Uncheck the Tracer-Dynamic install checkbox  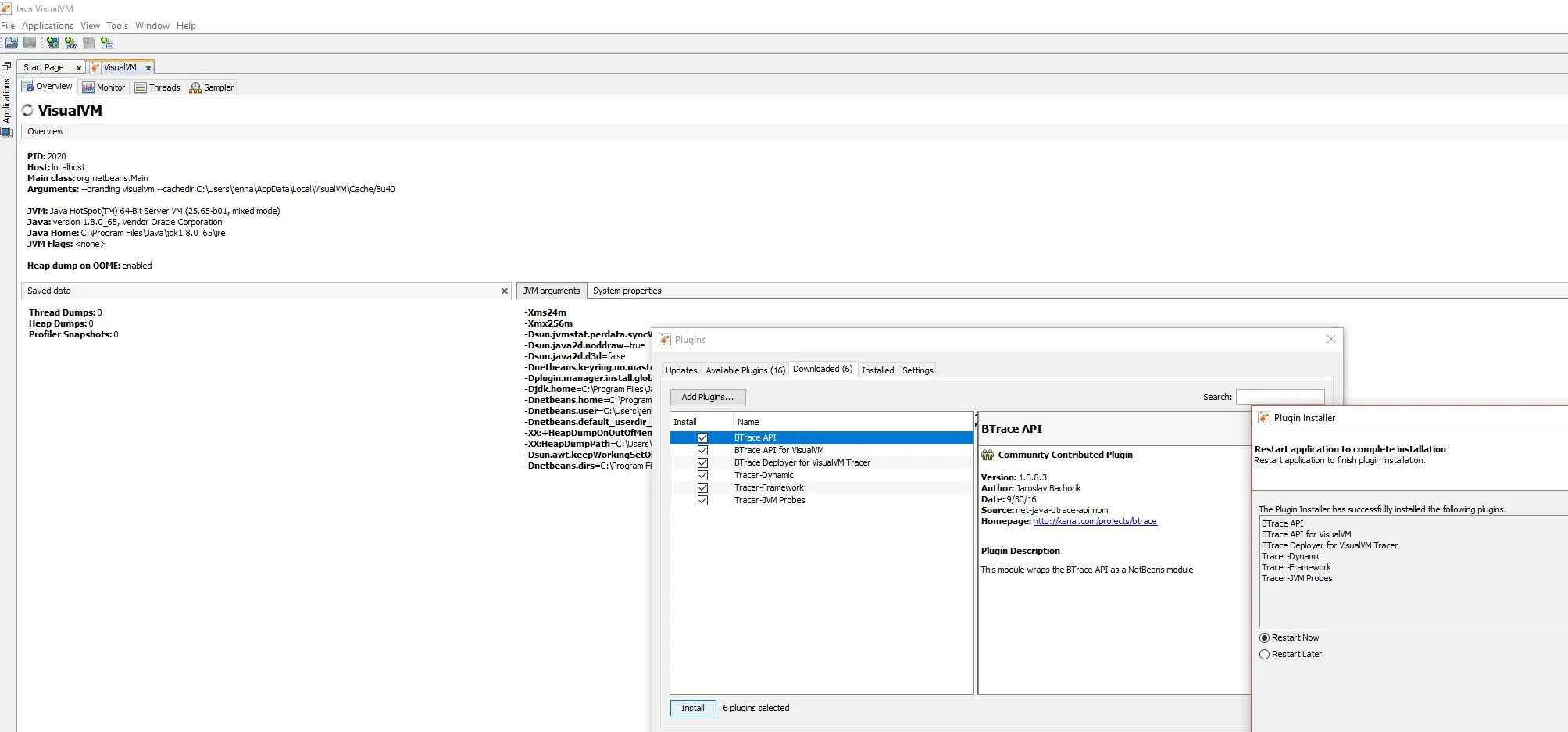click(x=702, y=475)
